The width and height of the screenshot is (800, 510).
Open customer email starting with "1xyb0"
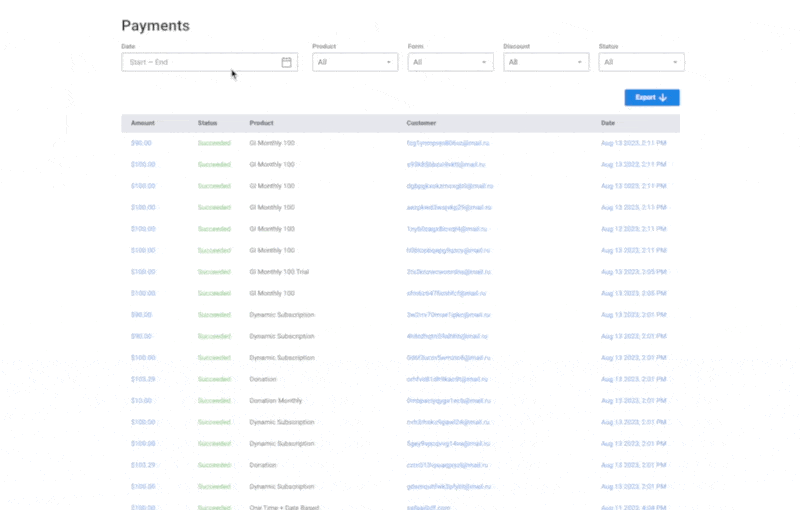tap(446, 229)
